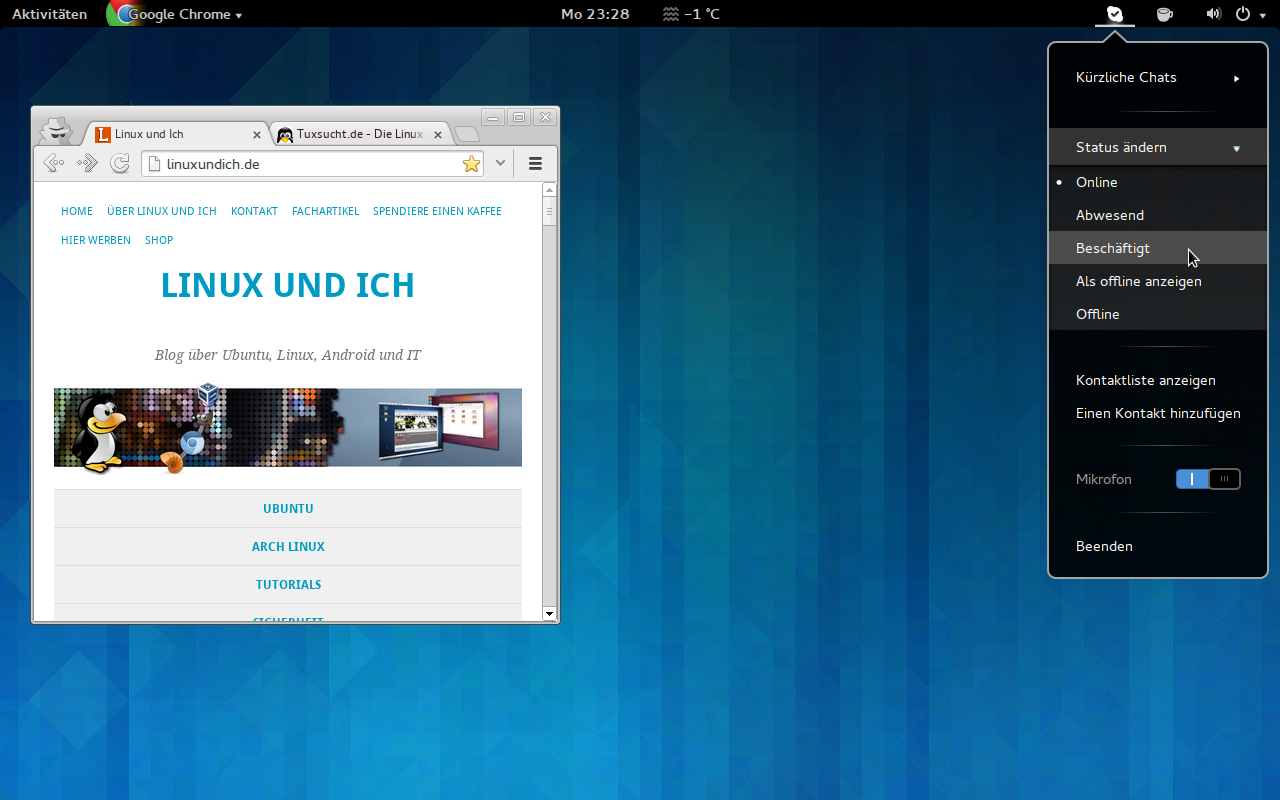Open the Aktivitäten overview

(x=49, y=14)
